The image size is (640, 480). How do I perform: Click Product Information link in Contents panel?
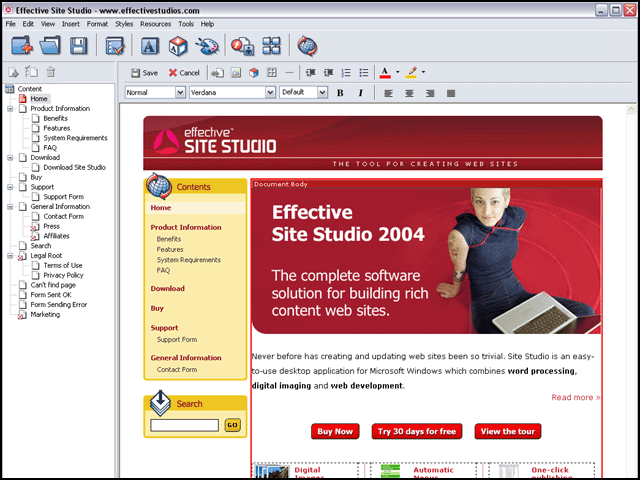click(186, 227)
